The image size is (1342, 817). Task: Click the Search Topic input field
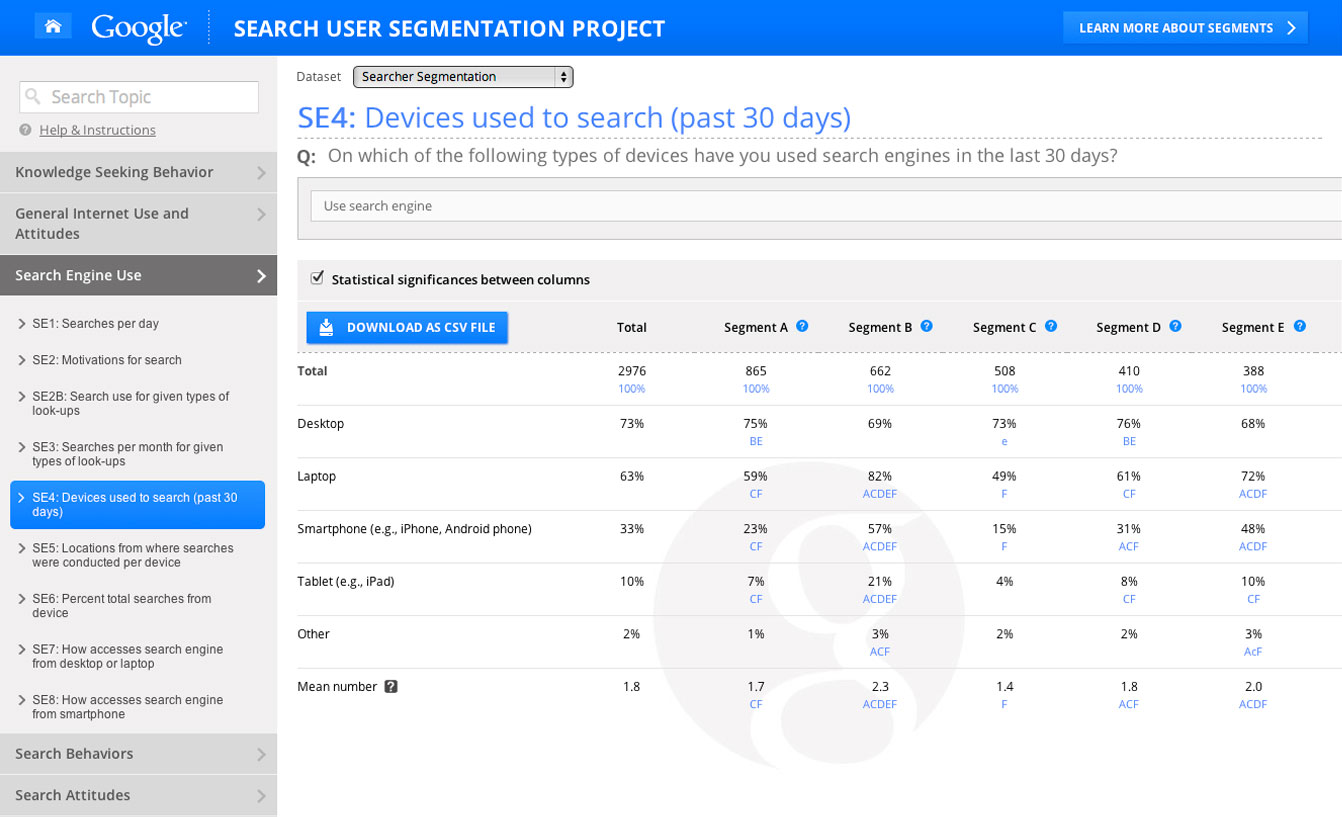coord(139,97)
